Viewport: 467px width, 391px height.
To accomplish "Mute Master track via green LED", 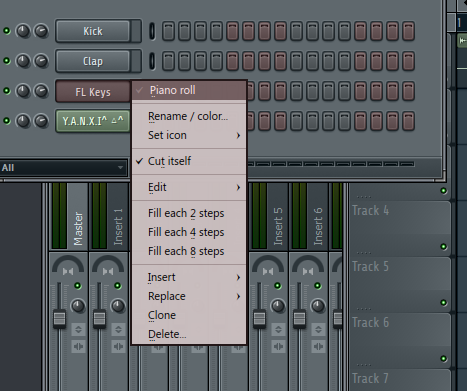I will (x=78, y=286).
